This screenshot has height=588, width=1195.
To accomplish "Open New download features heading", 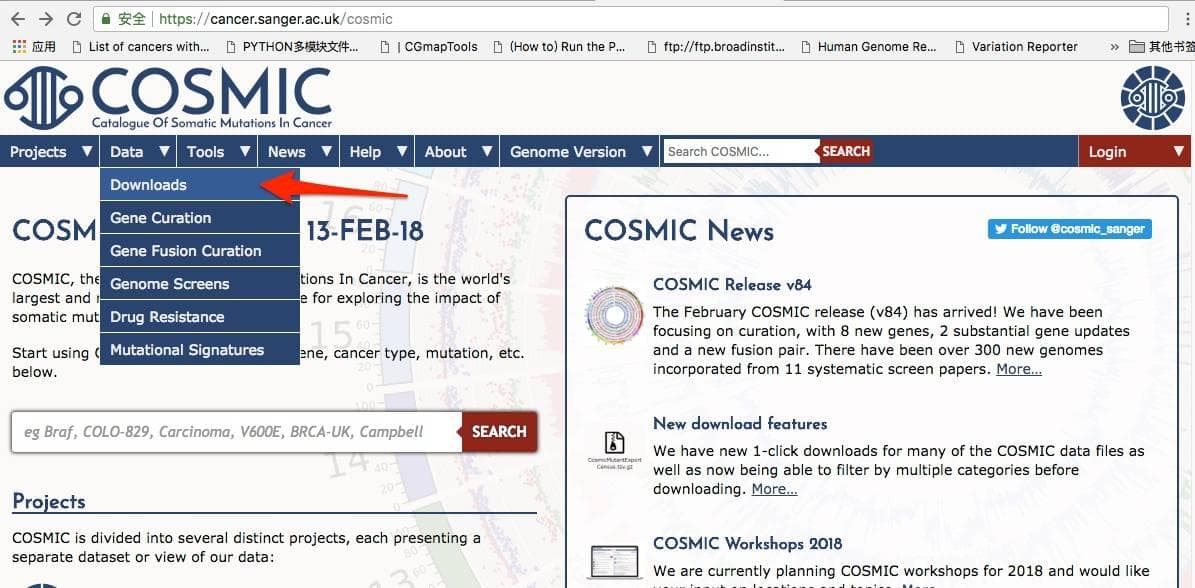I will (740, 423).
